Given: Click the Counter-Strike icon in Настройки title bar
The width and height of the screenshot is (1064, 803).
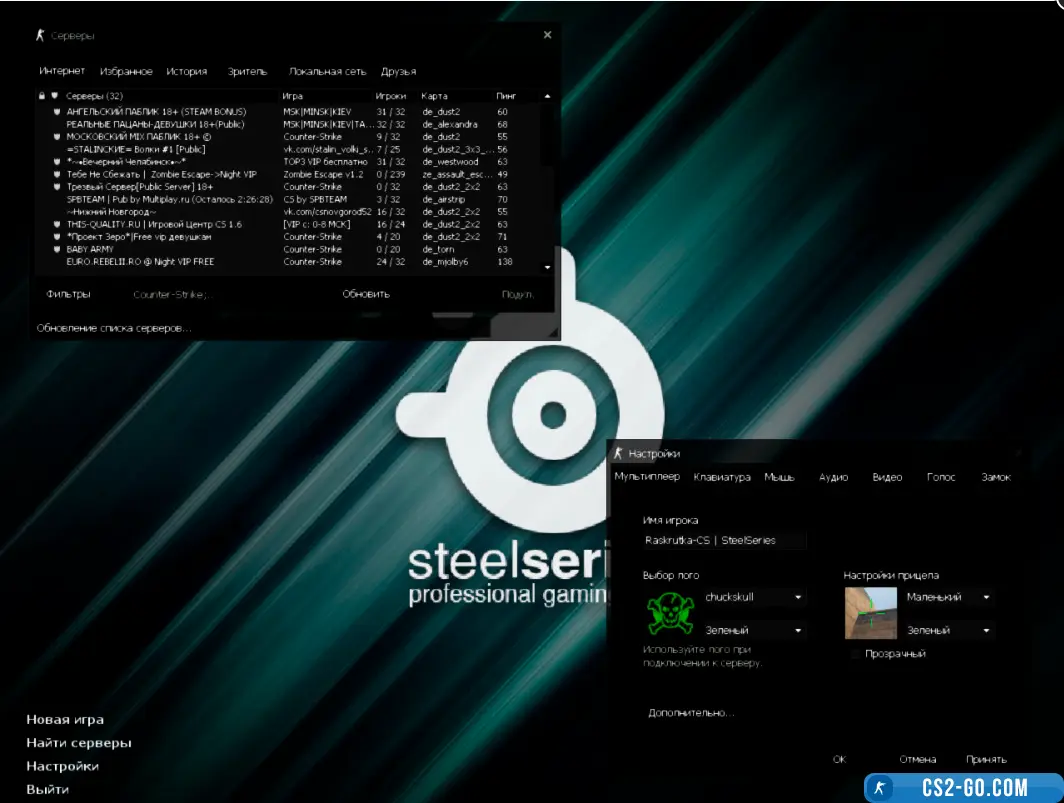Looking at the screenshot, I should pyautogui.click(x=619, y=453).
